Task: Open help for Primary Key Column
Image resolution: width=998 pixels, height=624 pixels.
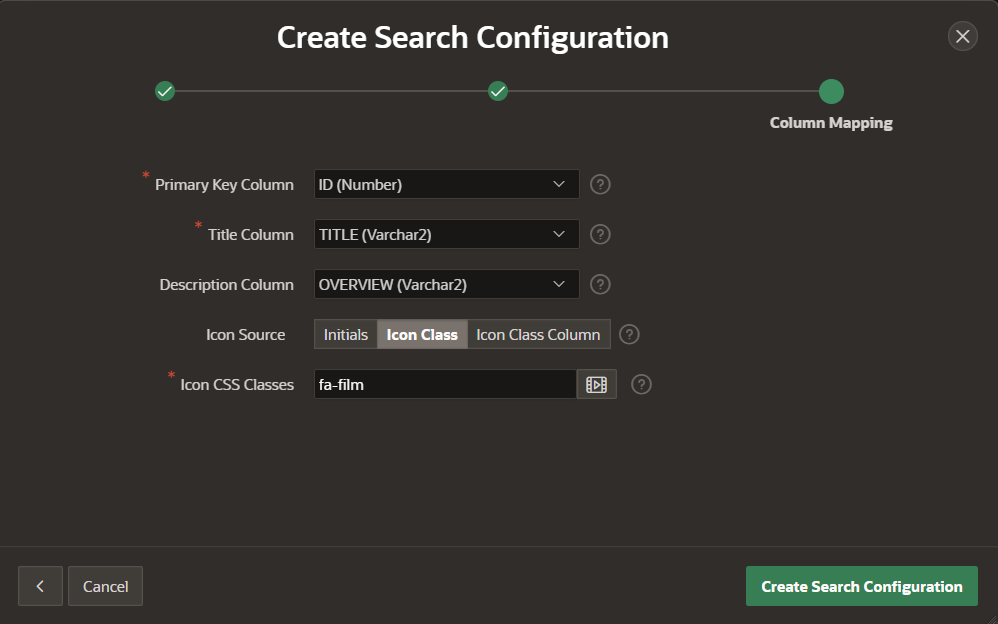Action: (600, 184)
